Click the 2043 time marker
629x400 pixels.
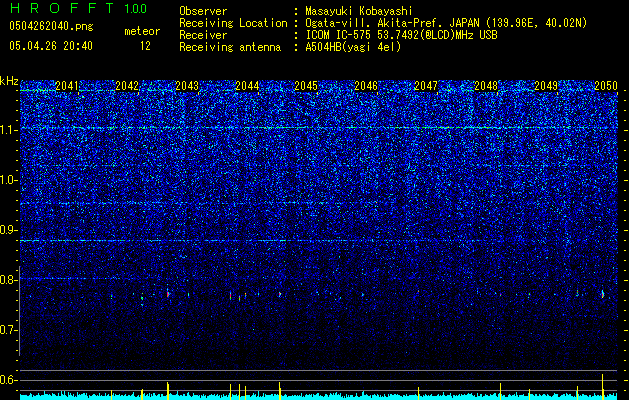tap(187, 86)
